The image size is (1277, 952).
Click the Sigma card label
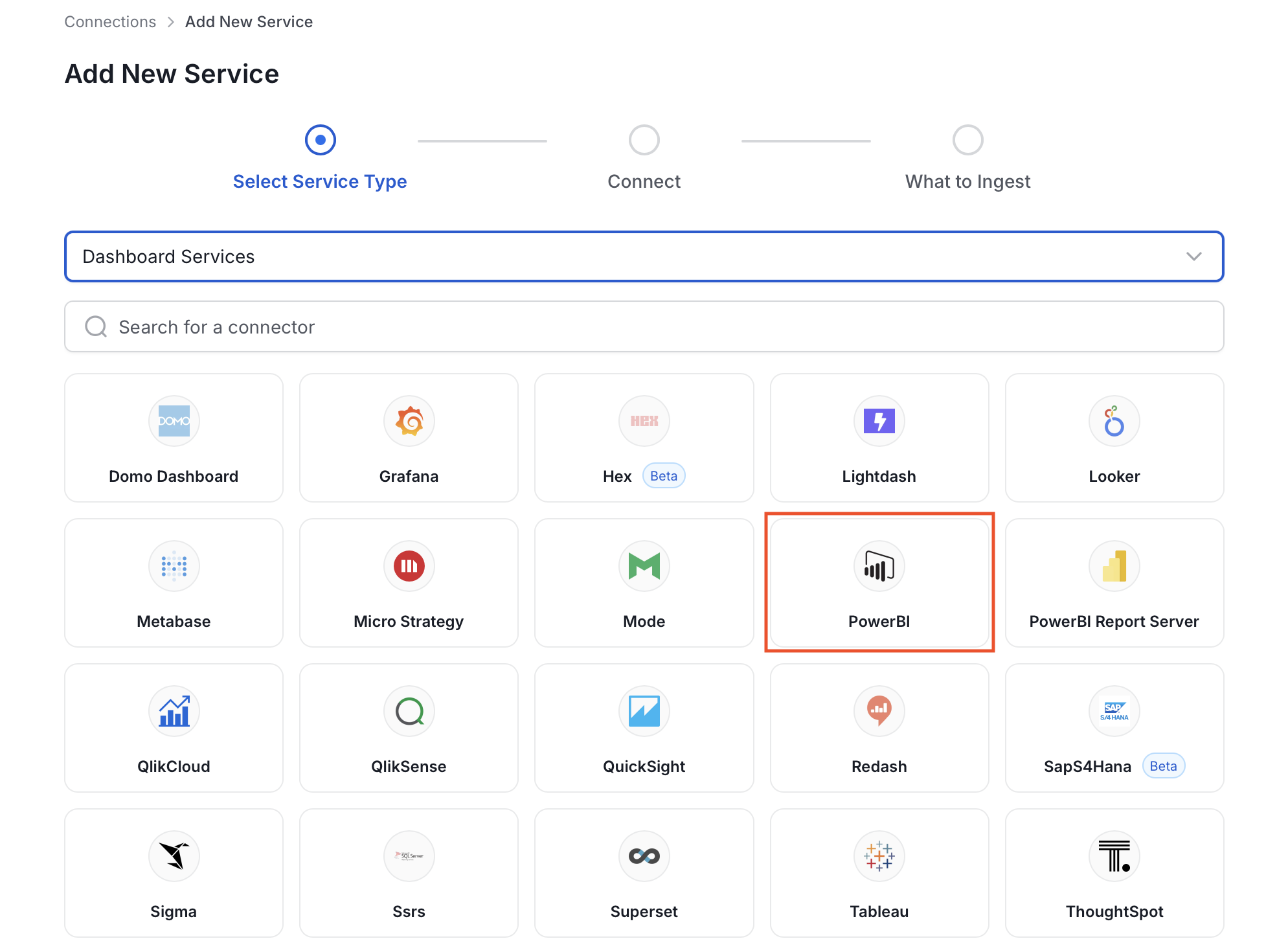coord(174,911)
